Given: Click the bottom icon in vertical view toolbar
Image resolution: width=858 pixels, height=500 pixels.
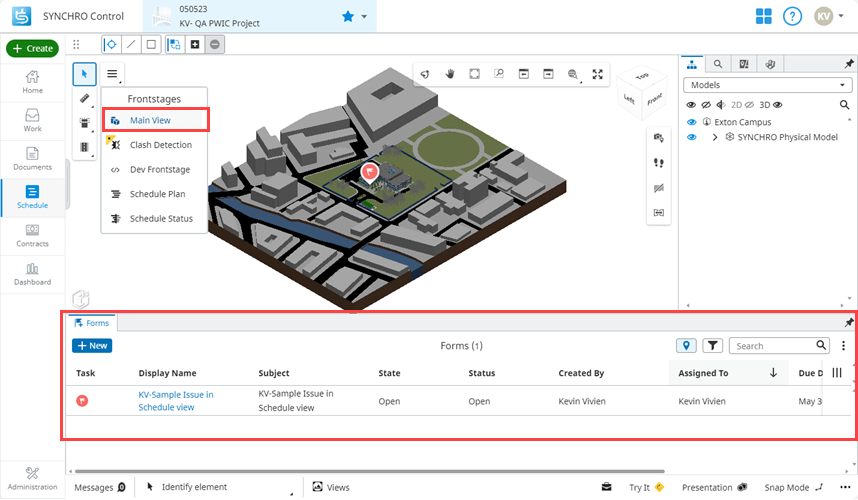Looking at the screenshot, I should 659,212.
